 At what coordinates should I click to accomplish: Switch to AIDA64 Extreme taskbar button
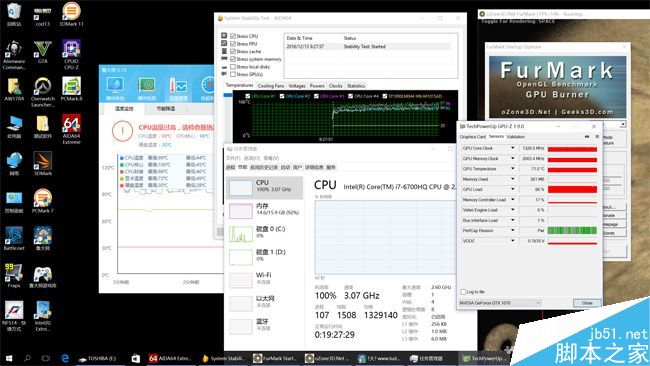[x=170, y=358]
